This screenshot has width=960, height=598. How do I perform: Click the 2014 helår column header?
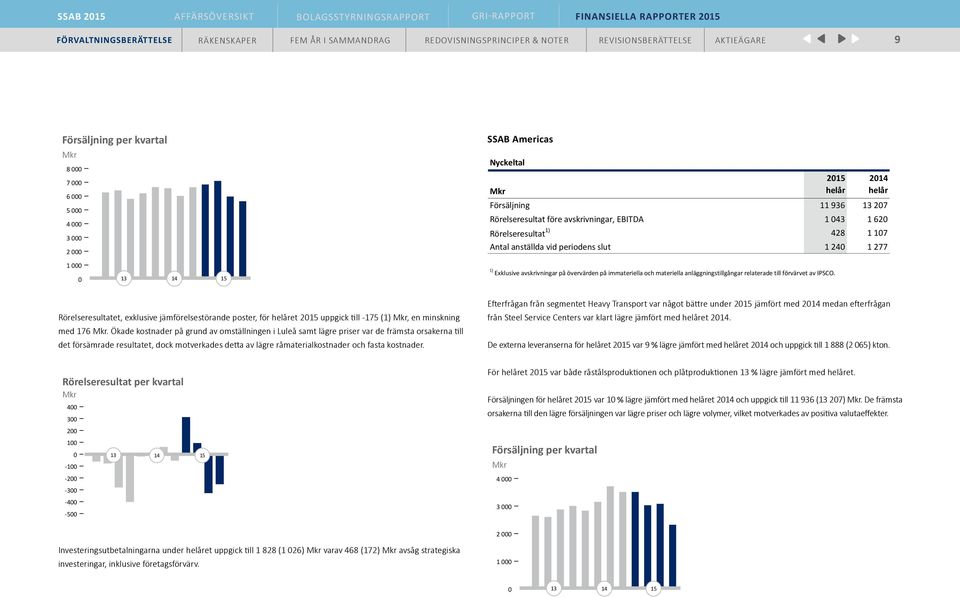tap(878, 184)
